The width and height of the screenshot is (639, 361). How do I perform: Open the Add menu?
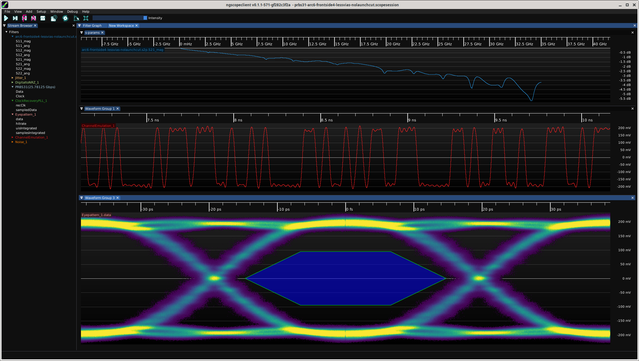pos(29,11)
